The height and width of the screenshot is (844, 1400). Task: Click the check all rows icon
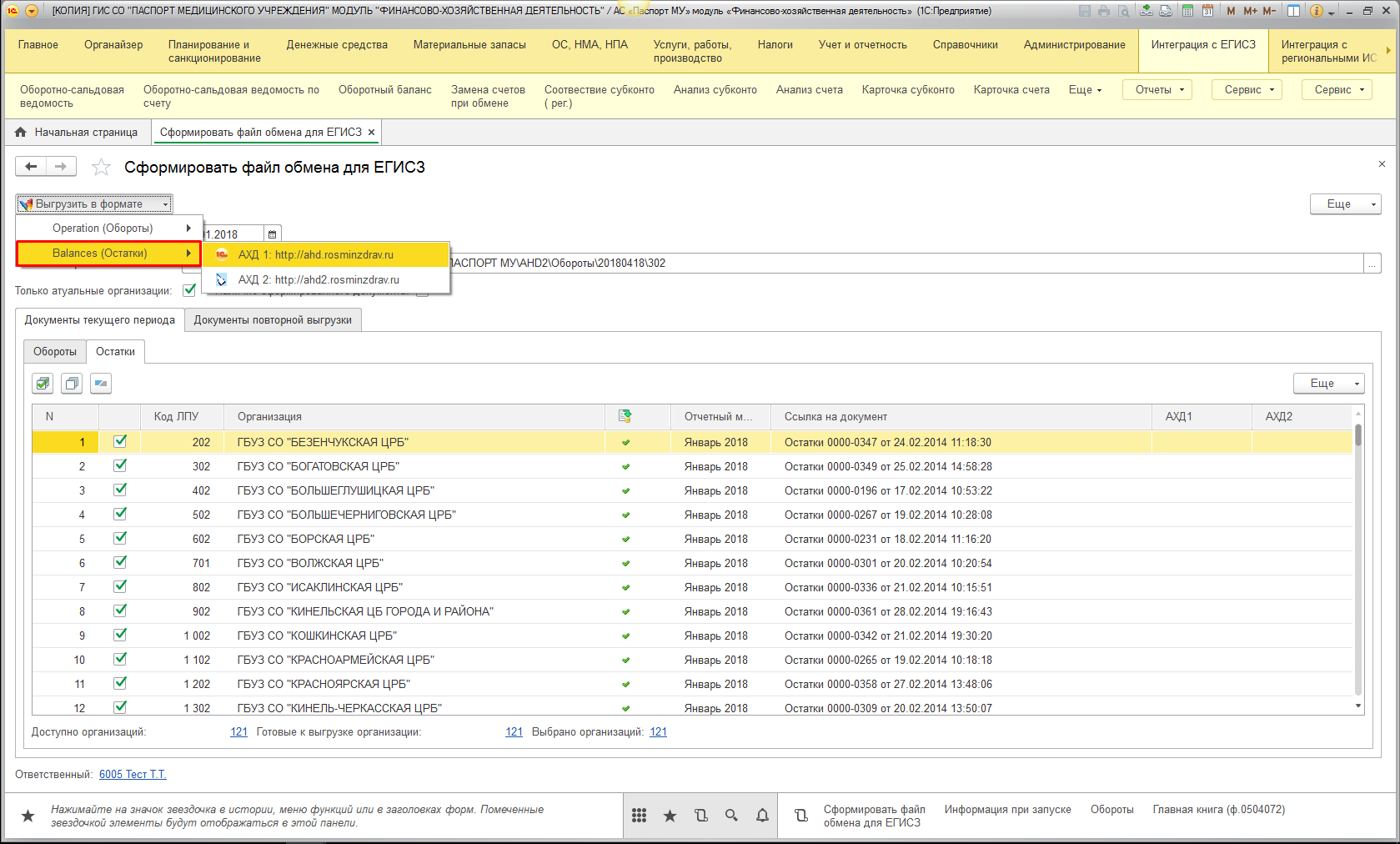(x=43, y=384)
